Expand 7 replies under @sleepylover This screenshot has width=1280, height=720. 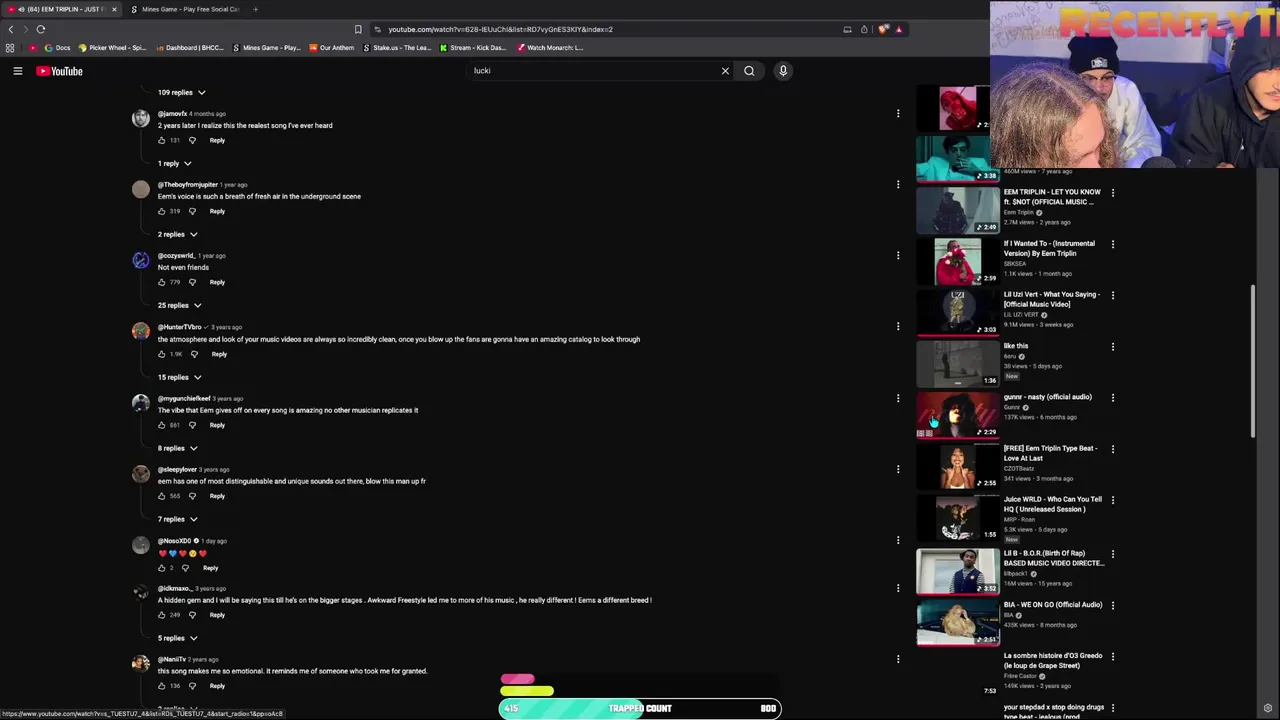(177, 519)
